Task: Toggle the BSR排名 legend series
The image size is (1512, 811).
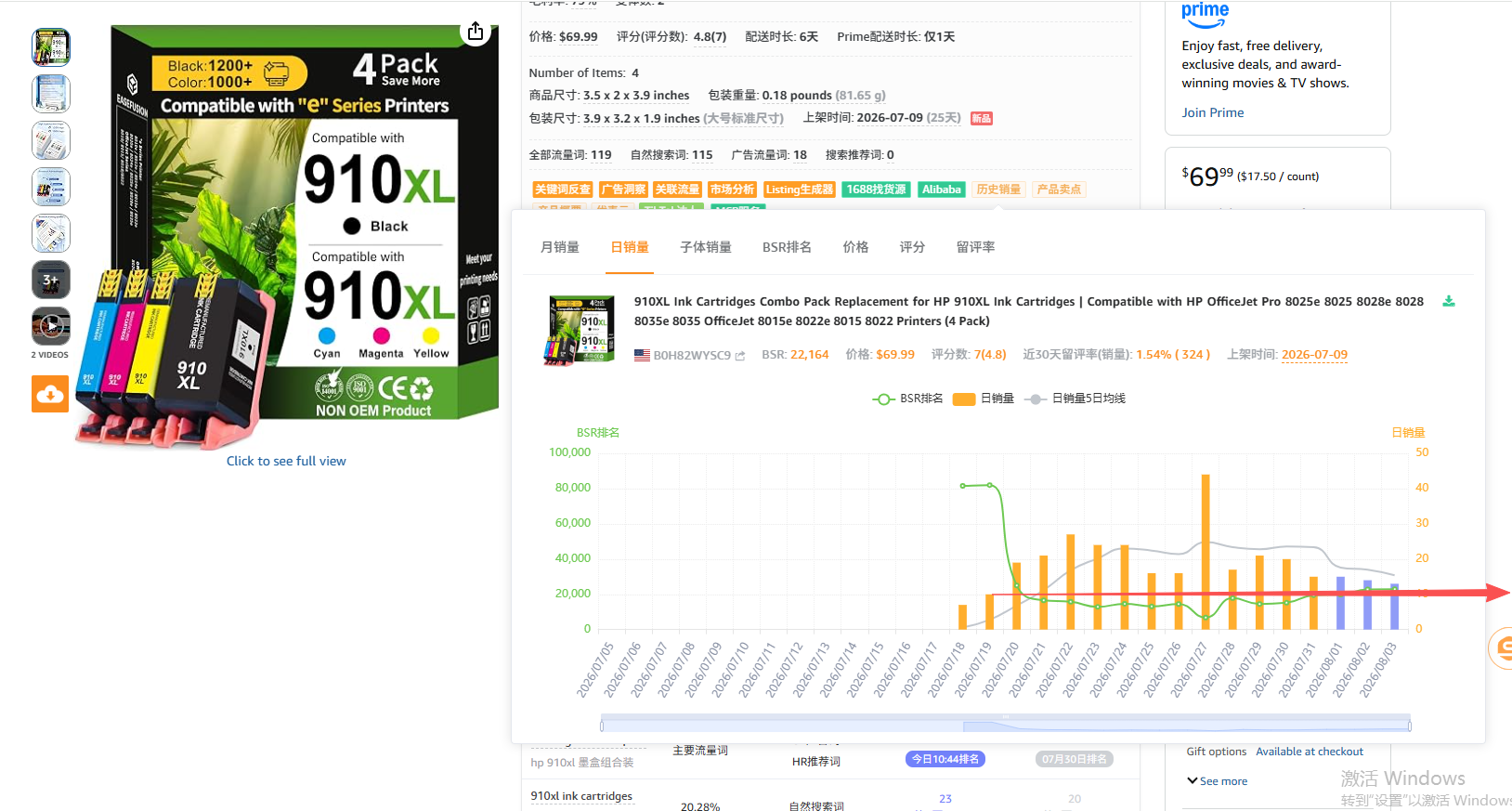Action: pos(907,399)
